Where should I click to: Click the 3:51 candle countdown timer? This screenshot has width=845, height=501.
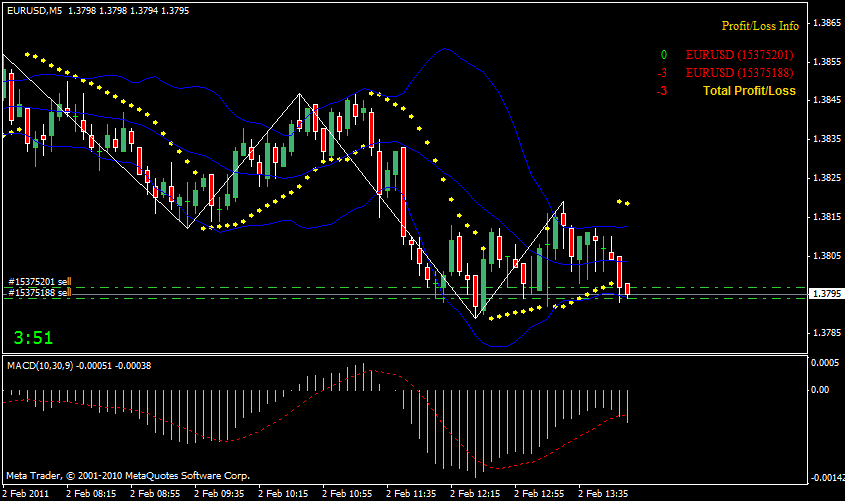coord(33,338)
